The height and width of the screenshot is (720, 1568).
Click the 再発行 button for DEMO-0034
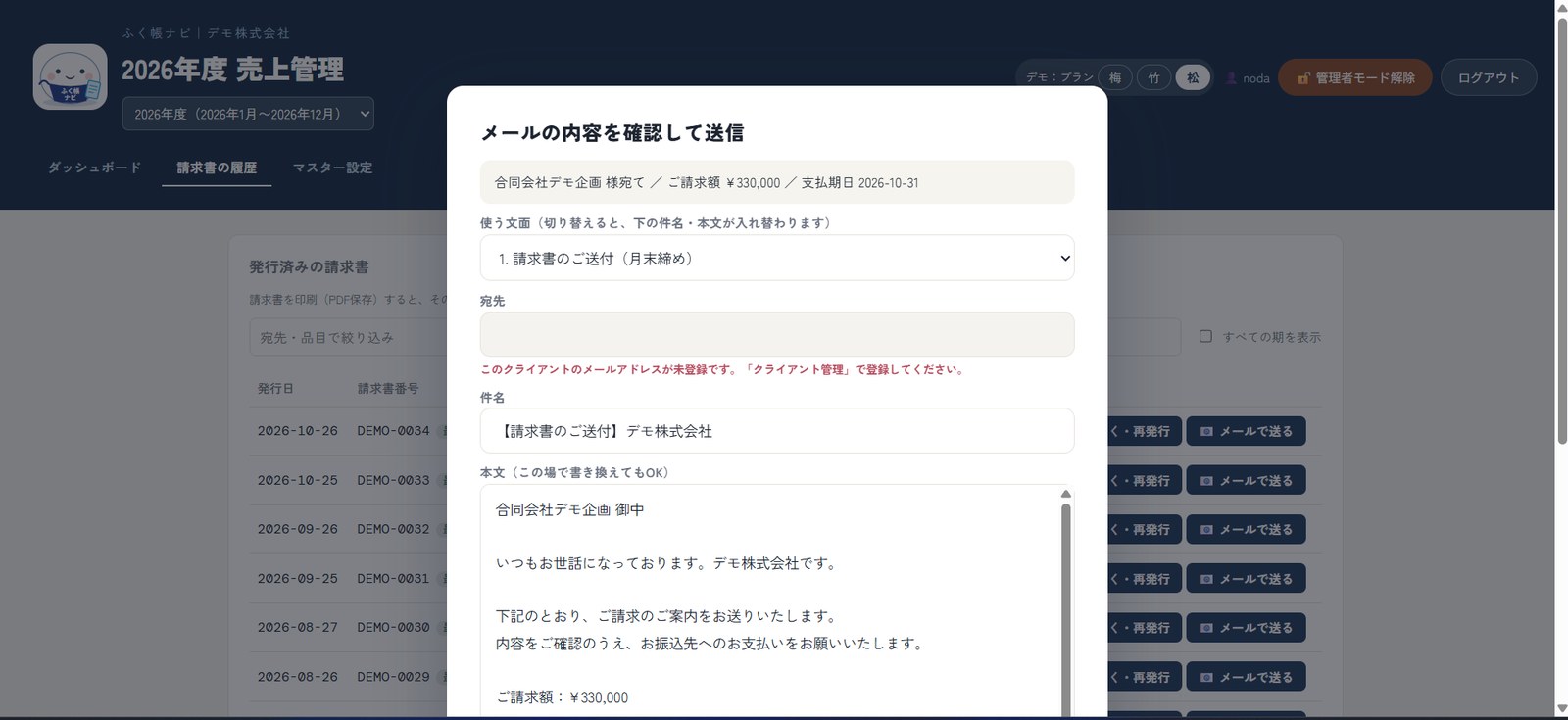(x=1144, y=431)
